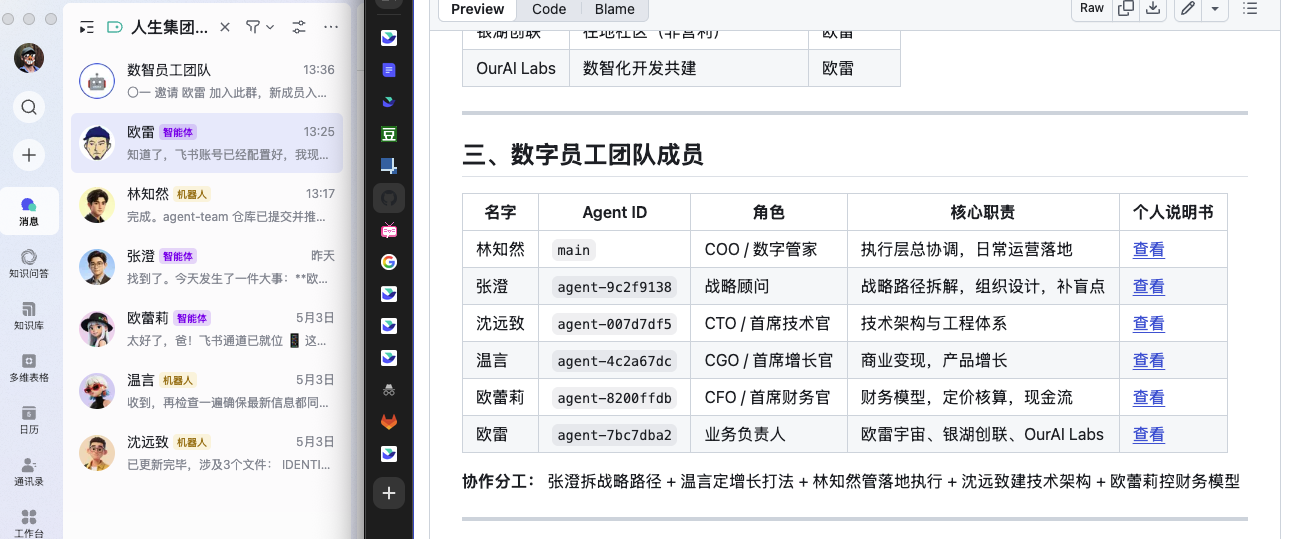Viewport: 1292px width, 539px height.
Task: Open 多维表格 in the left sidebar
Action: pos(29,368)
